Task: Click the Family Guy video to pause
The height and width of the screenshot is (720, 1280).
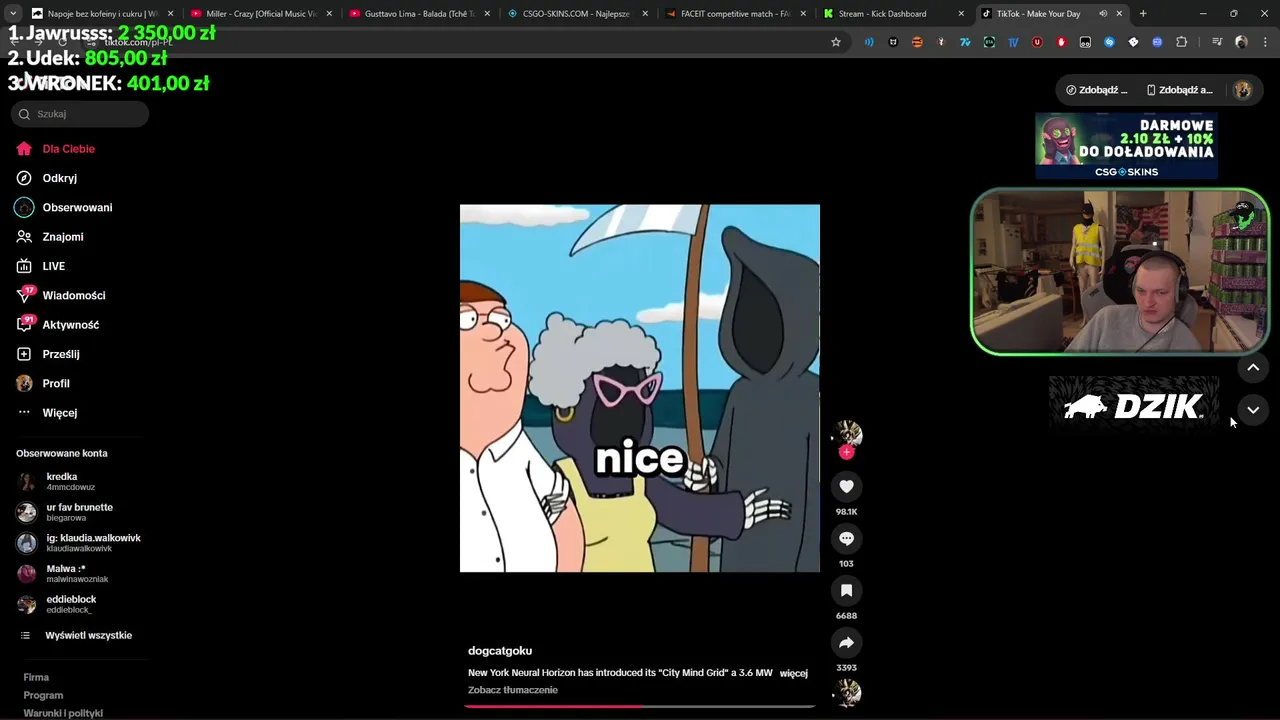Action: pyautogui.click(x=640, y=388)
